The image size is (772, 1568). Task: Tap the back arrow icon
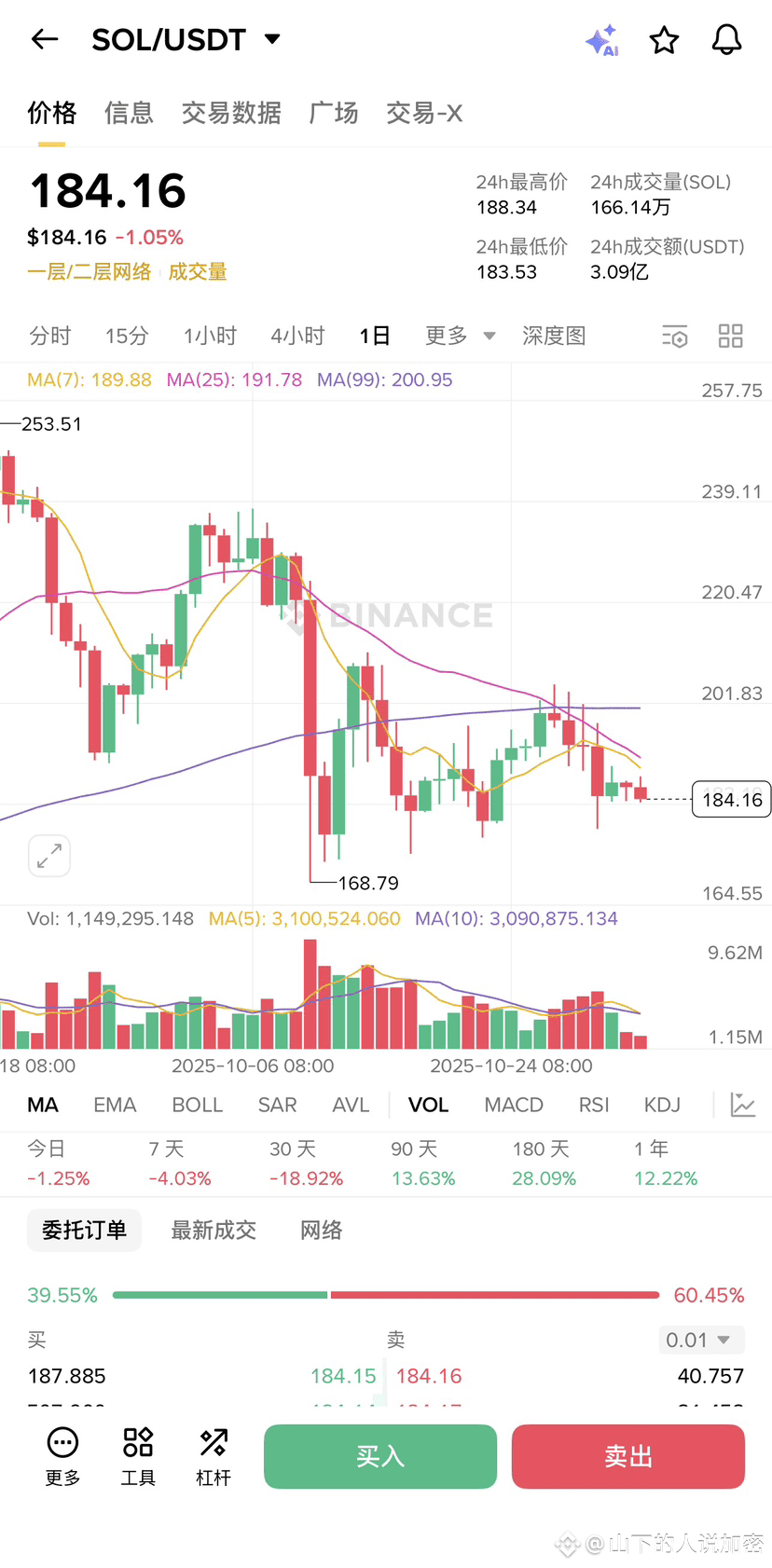[45, 39]
